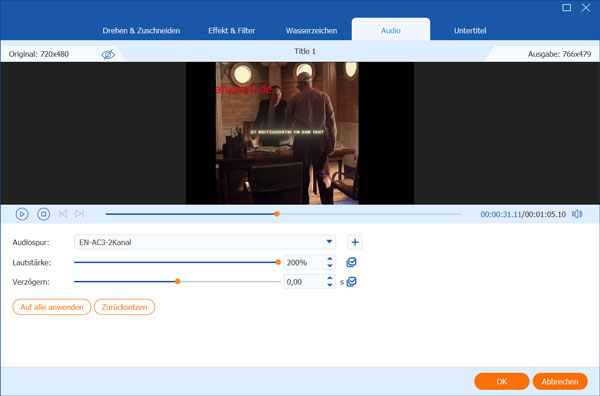Click the playback progress slider knob

(277, 214)
